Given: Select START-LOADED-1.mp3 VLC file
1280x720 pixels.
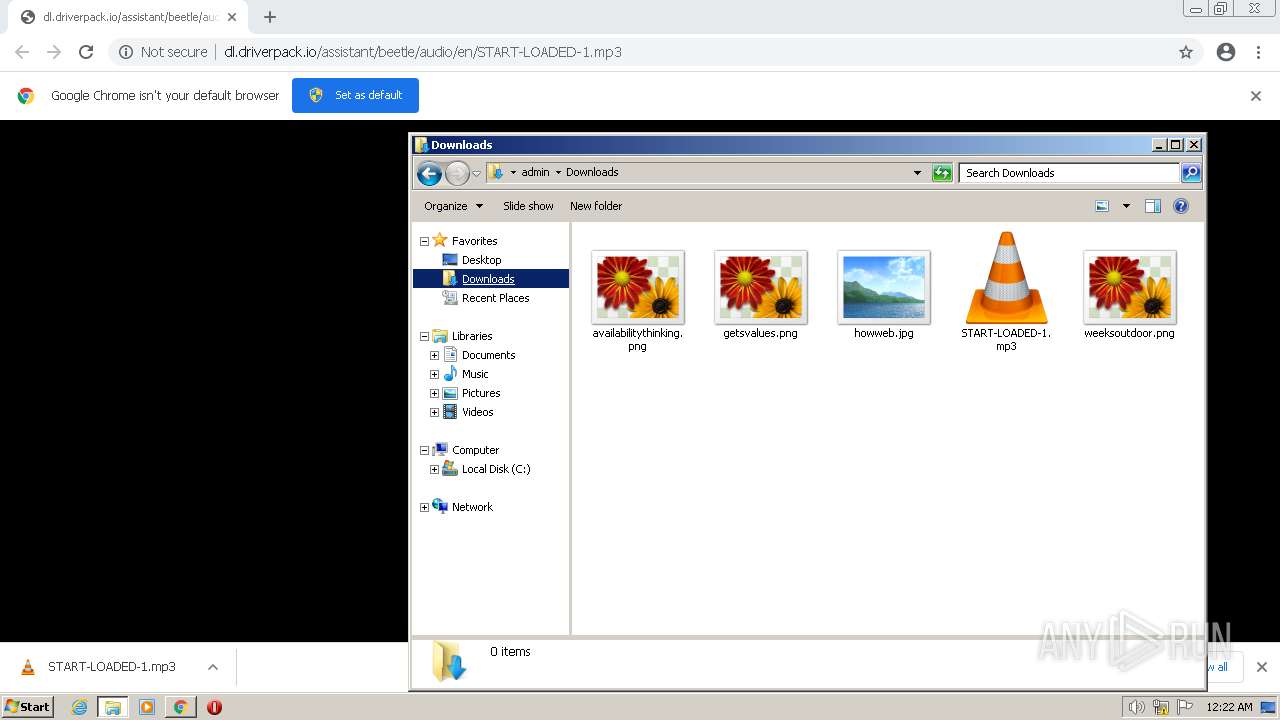Looking at the screenshot, I should tap(1006, 292).
